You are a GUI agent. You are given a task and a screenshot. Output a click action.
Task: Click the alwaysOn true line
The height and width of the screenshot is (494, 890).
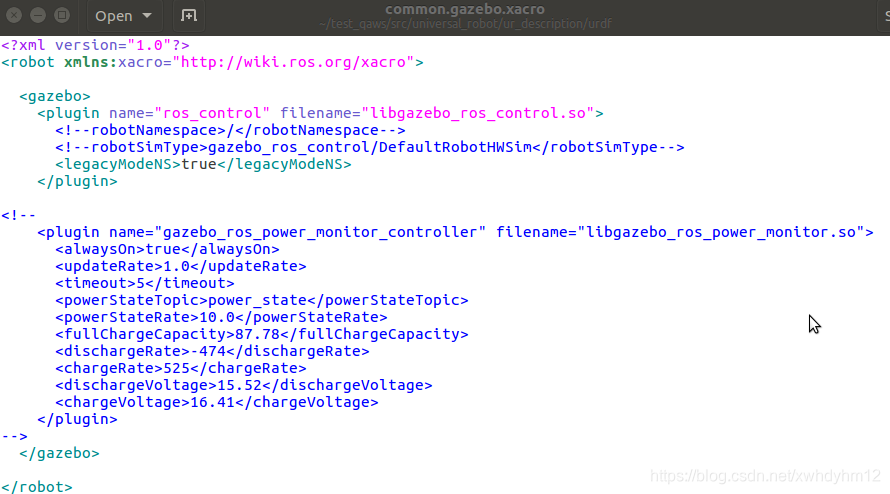point(167,249)
